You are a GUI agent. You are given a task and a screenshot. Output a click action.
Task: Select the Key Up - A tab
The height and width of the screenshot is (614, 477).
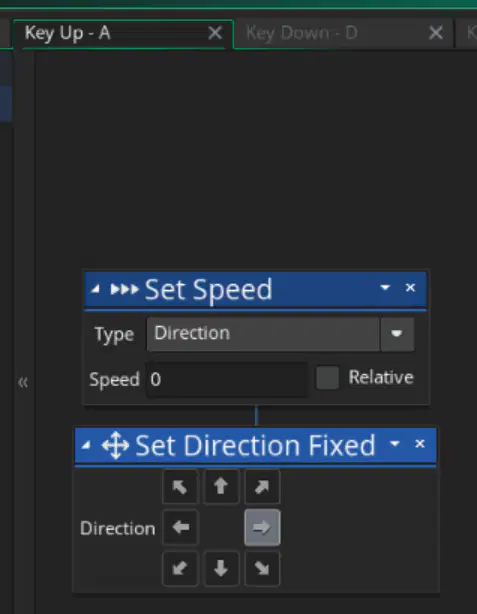pyautogui.click(x=67, y=33)
